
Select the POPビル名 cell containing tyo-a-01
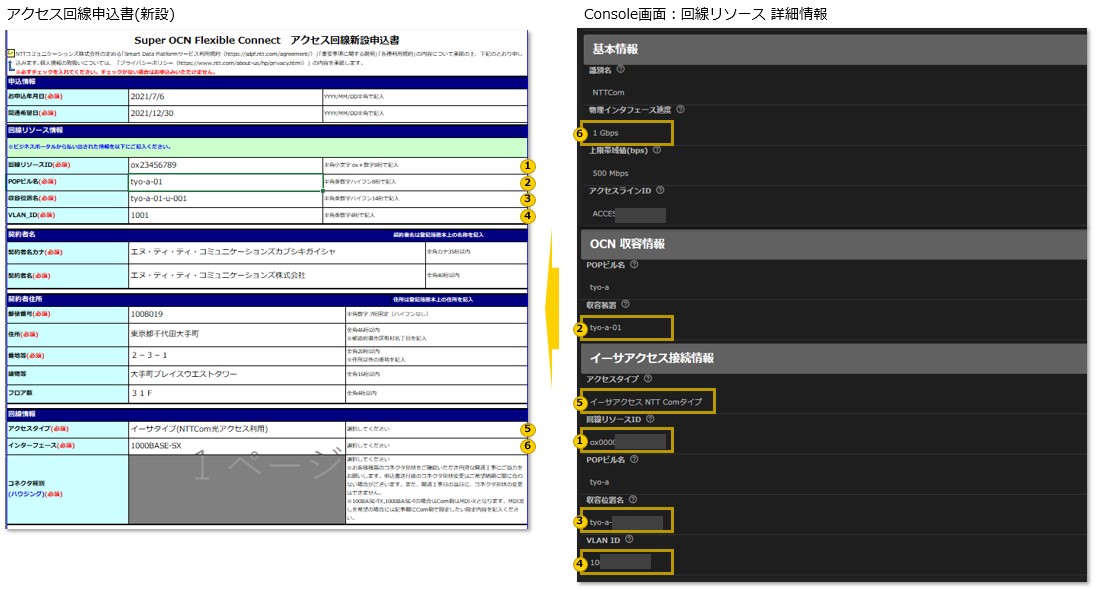[x=224, y=182]
